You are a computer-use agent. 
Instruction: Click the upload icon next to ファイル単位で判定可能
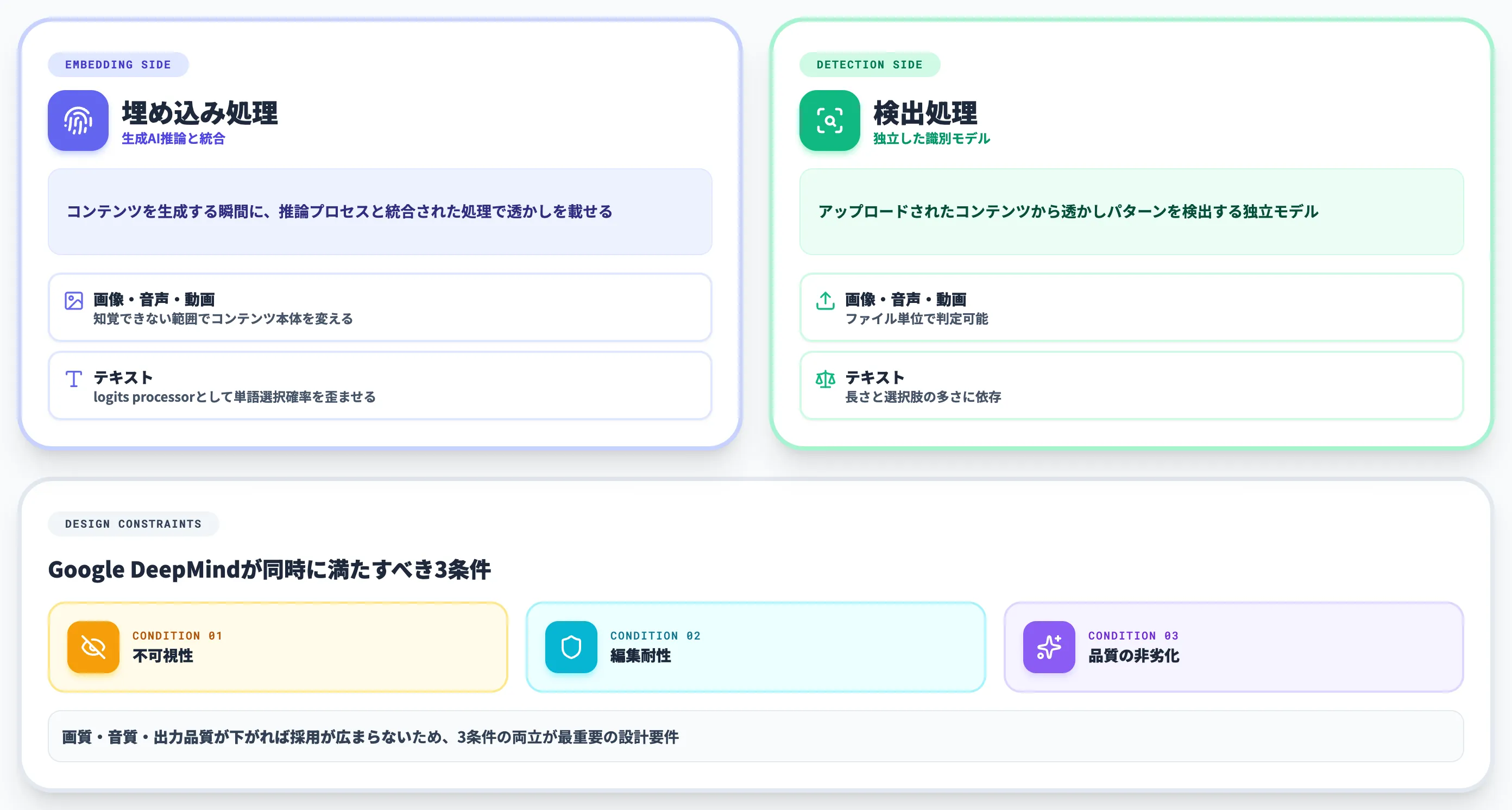(826, 301)
